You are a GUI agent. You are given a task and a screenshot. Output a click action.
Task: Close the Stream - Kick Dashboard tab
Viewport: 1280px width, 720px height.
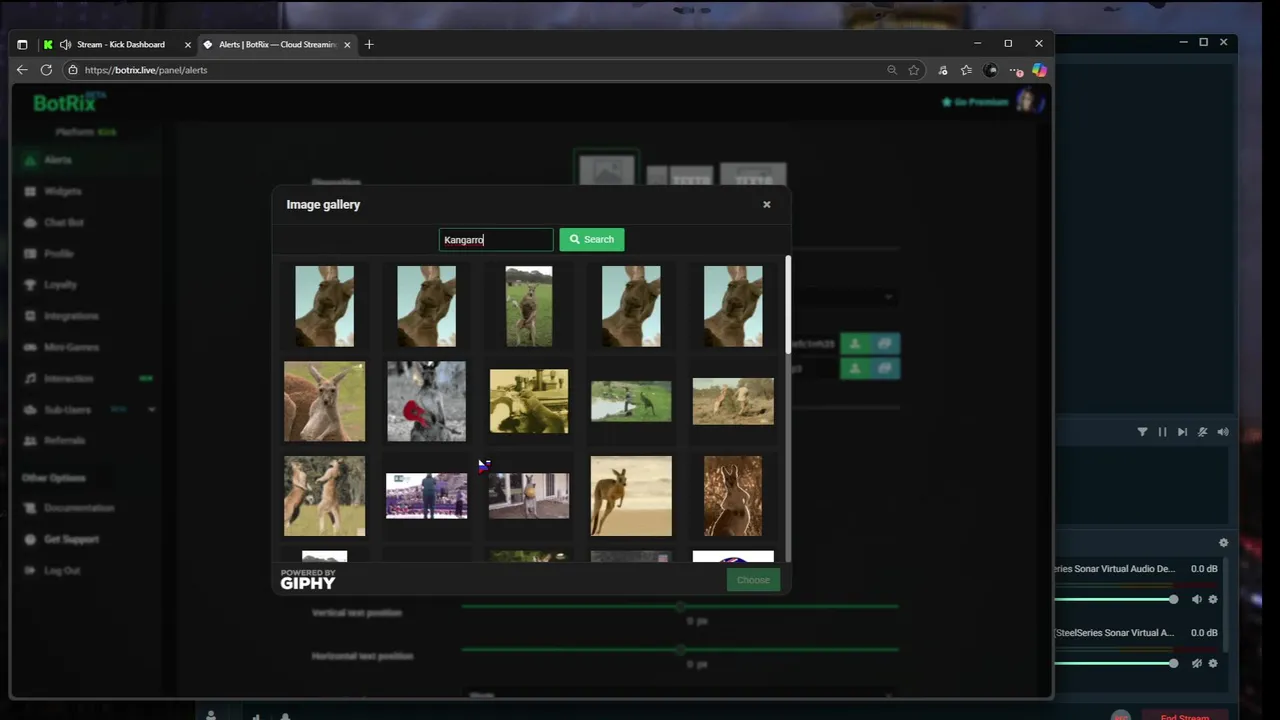click(x=187, y=44)
